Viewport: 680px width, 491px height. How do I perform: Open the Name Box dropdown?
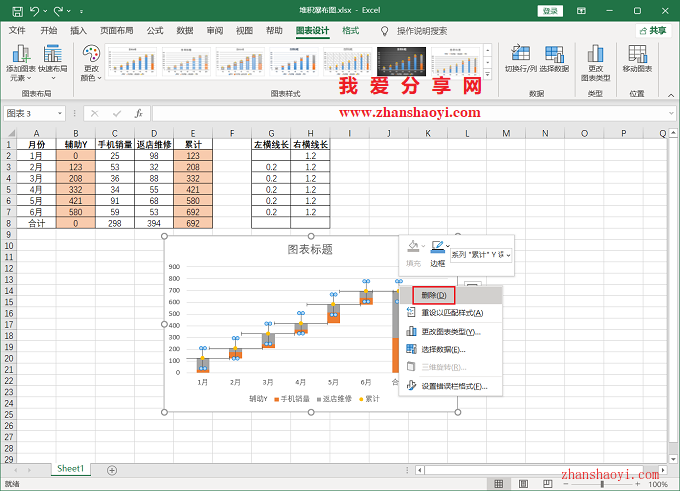click(60, 114)
